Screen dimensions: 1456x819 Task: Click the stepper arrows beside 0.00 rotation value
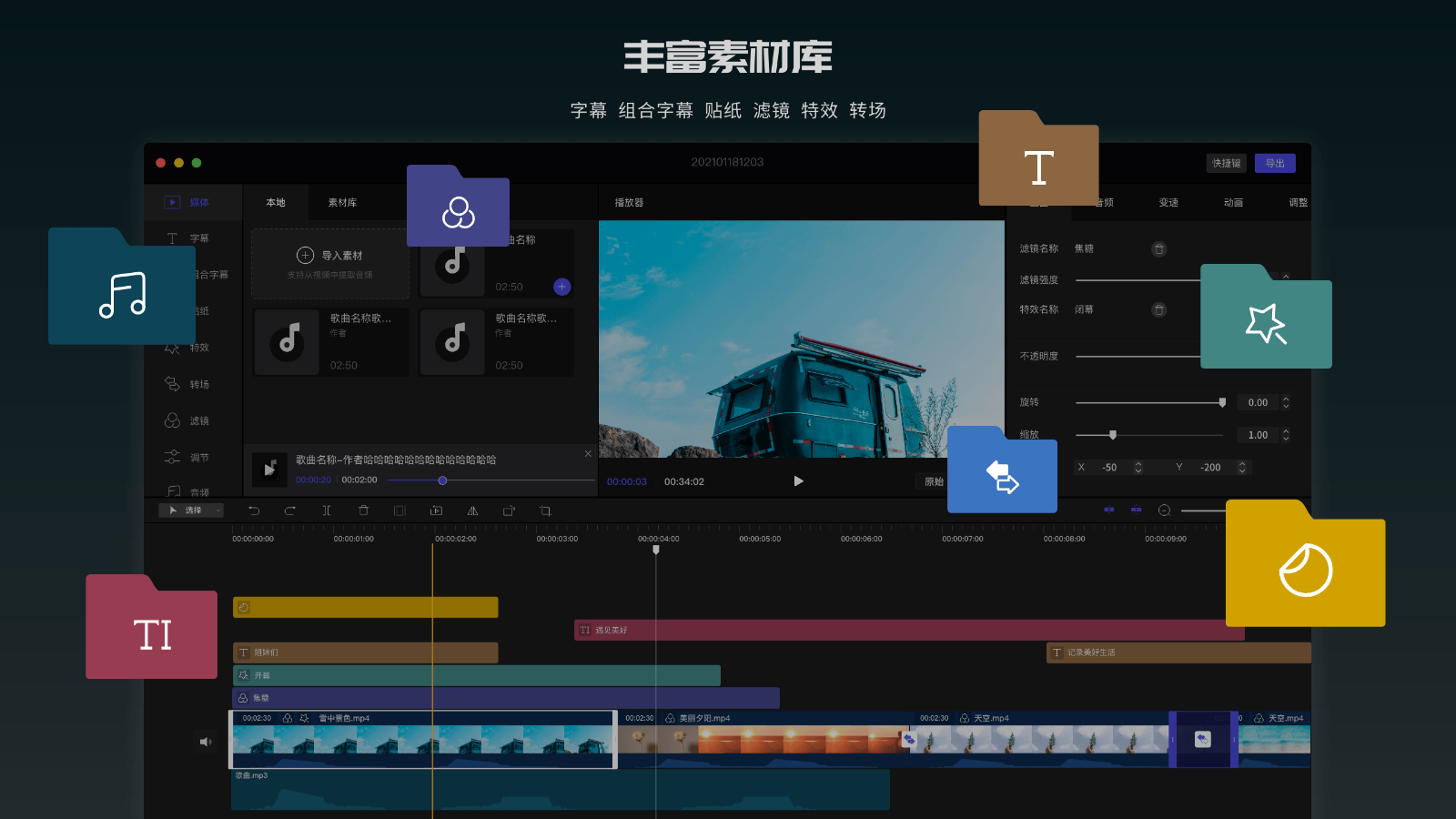point(1286,401)
